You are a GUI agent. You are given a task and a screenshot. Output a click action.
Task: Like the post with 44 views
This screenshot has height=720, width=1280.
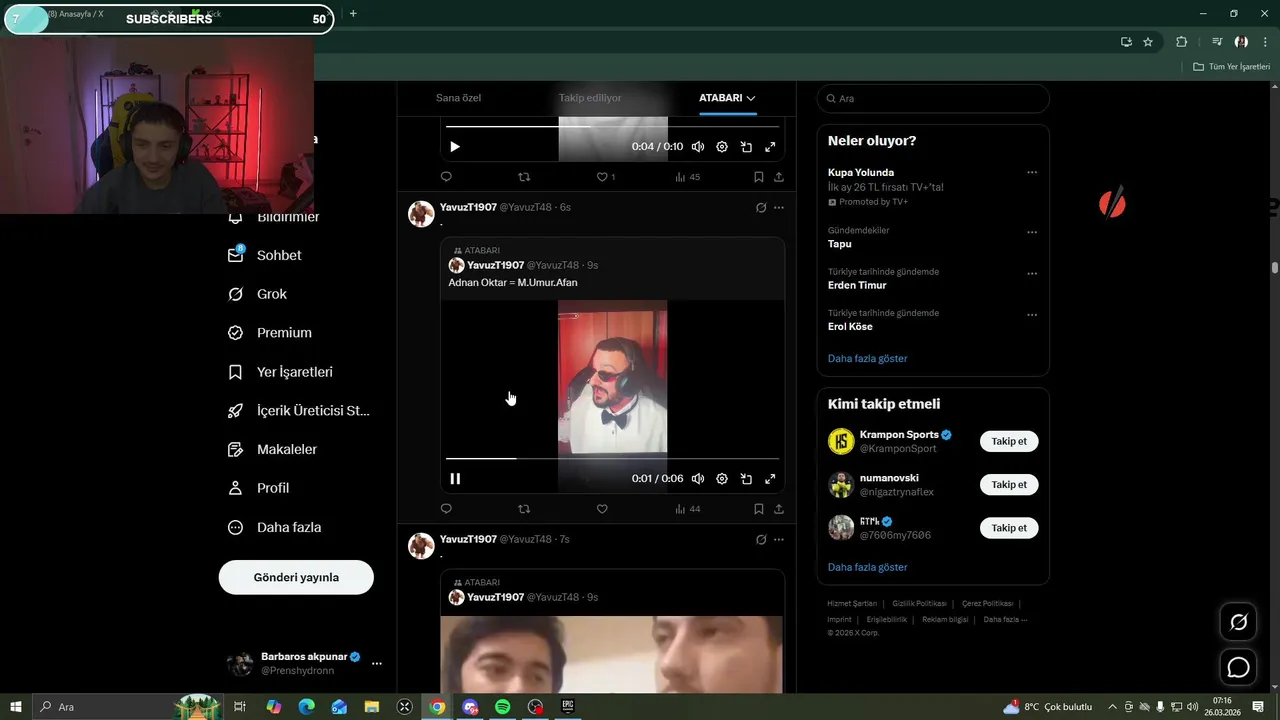pos(602,509)
